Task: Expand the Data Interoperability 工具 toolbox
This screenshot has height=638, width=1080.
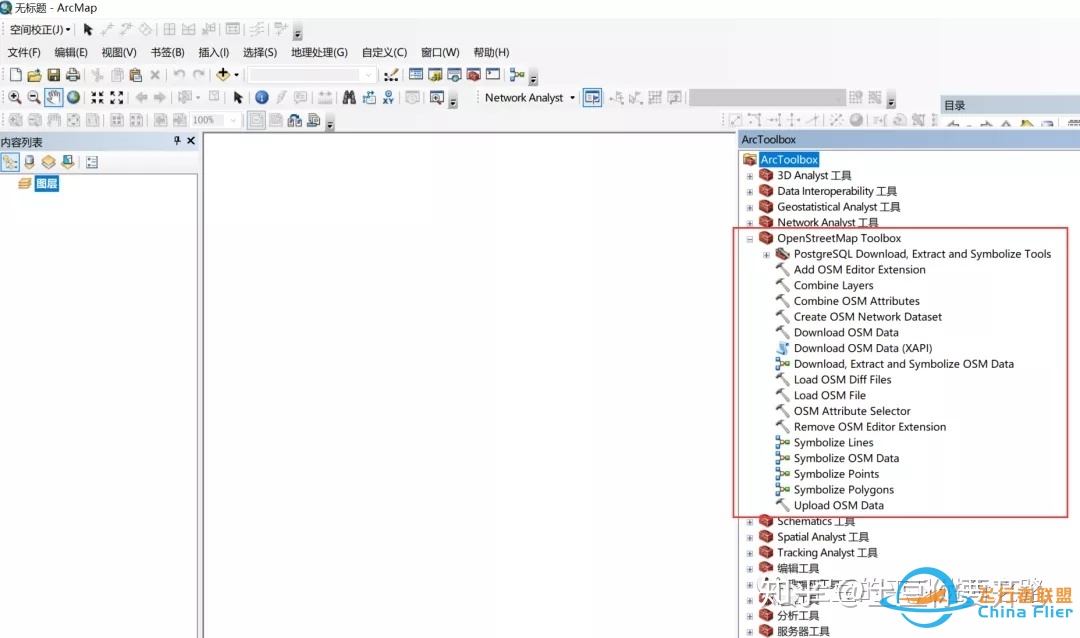Action: pos(750,192)
